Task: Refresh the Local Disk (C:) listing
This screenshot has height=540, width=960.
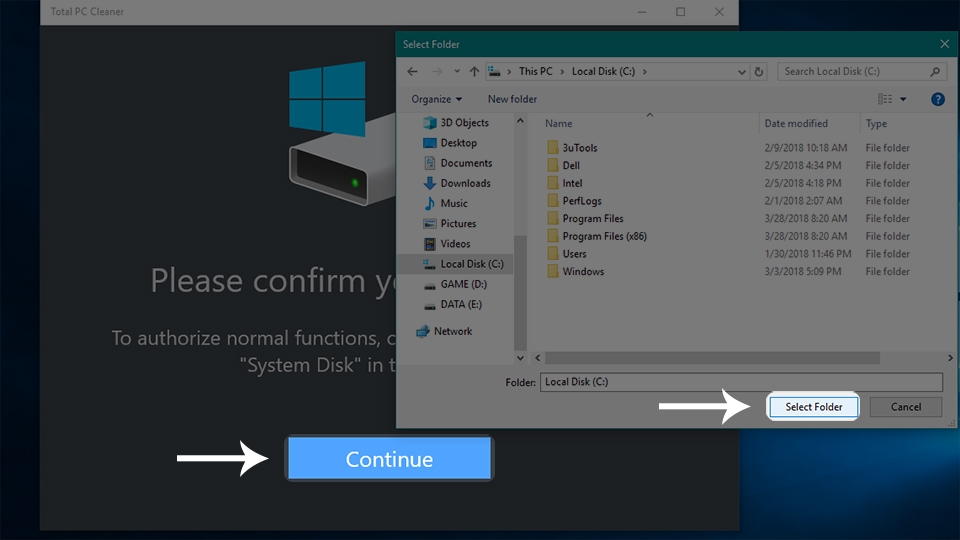Action: 759,72
